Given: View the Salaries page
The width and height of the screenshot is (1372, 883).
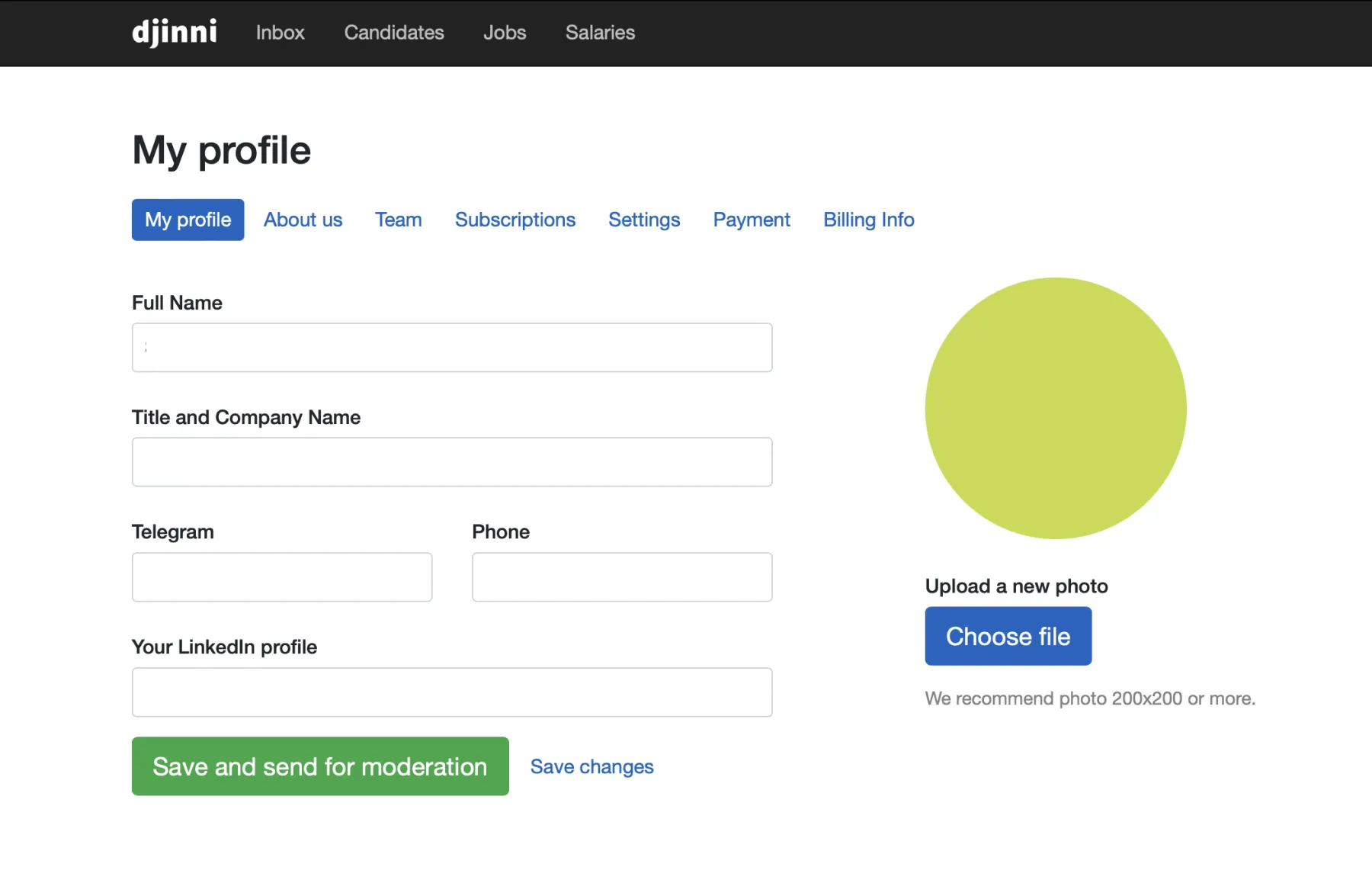Looking at the screenshot, I should coord(600,33).
